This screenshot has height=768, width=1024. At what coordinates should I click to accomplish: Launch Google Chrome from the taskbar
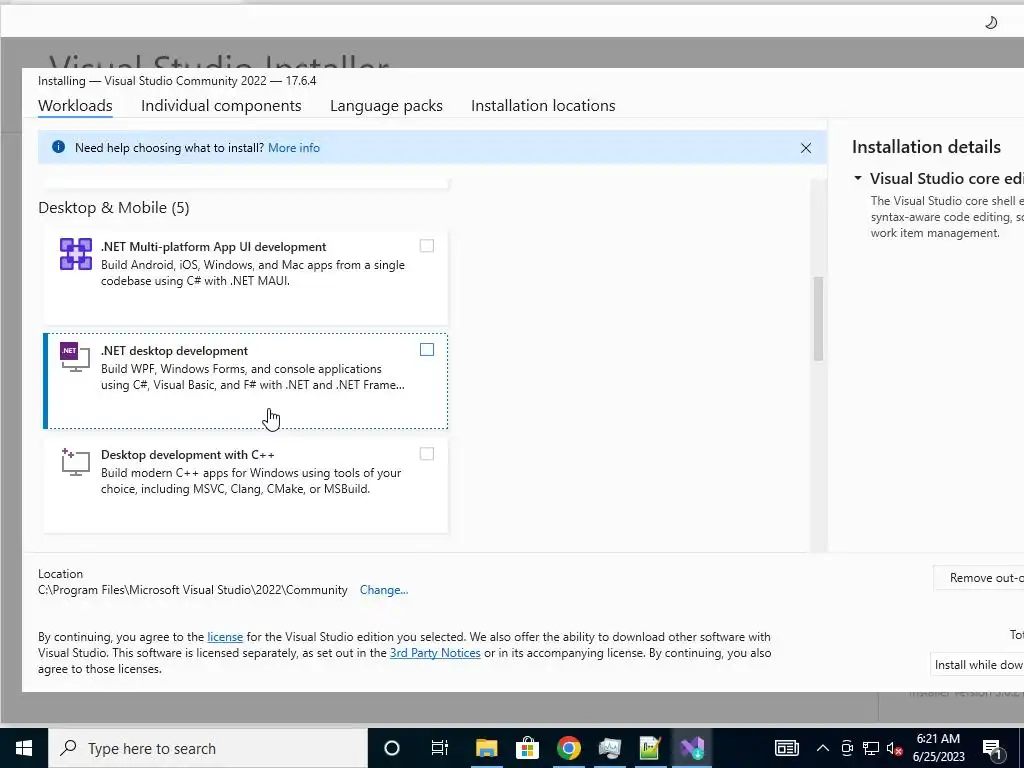coord(568,748)
